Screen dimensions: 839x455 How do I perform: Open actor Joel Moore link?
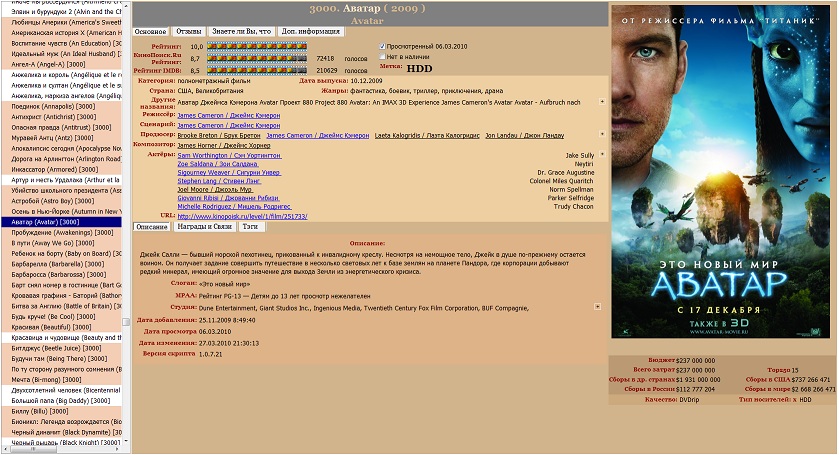tap(215, 189)
